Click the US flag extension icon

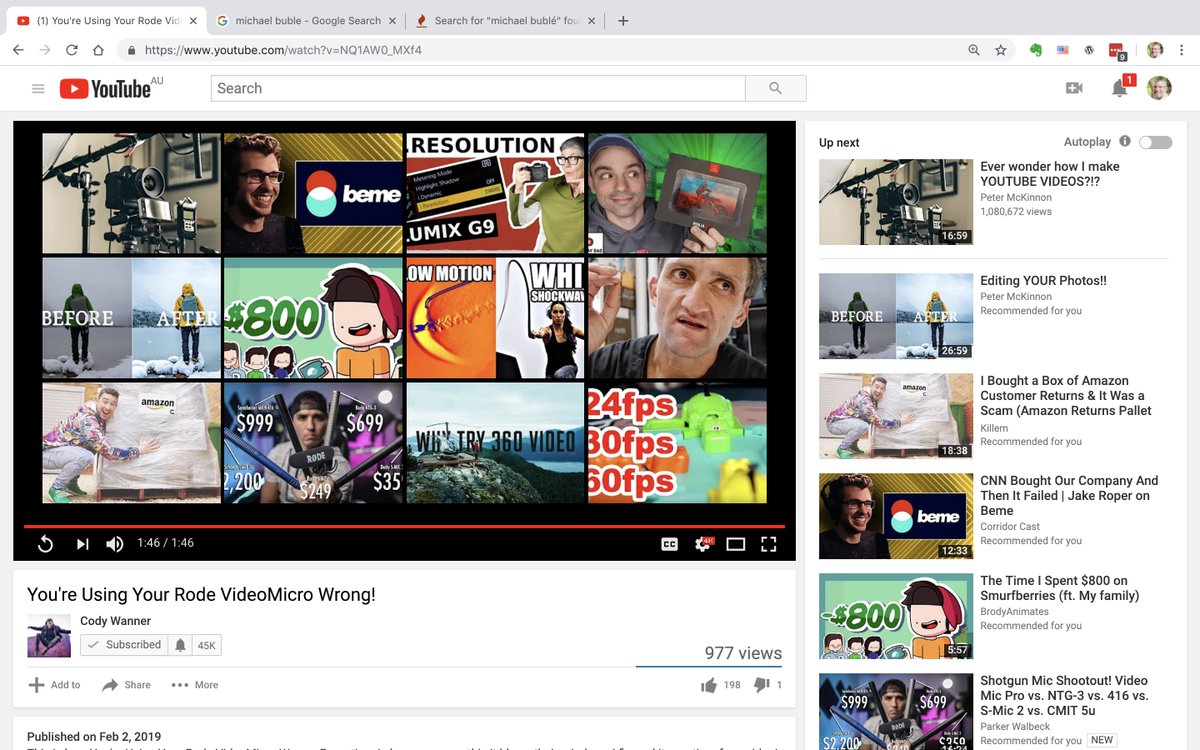[1063, 49]
